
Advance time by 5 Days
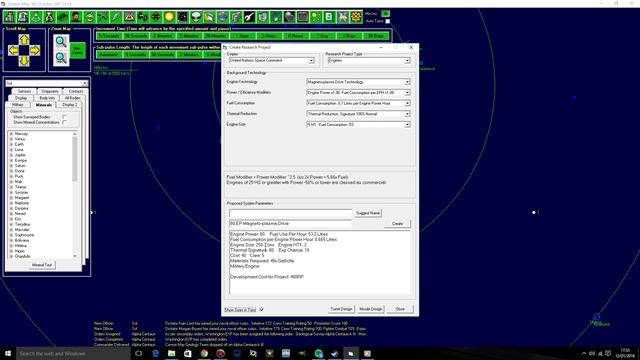349,36
